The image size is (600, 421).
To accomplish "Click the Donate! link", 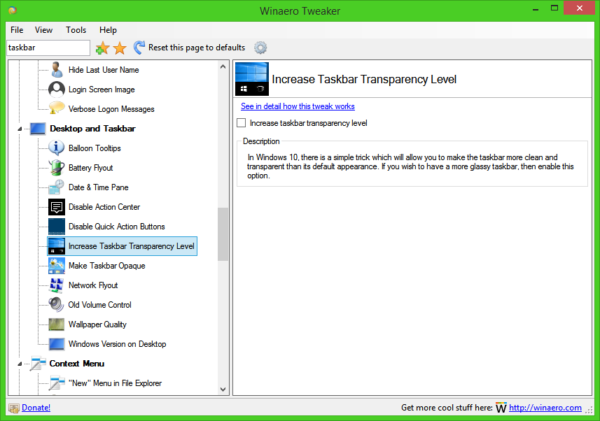I will pyautogui.click(x=36, y=408).
